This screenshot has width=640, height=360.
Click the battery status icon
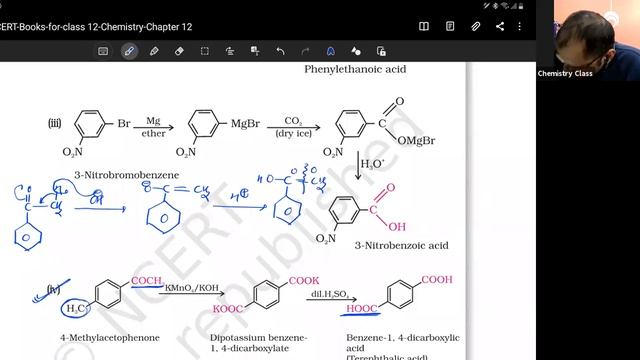point(521,6)
